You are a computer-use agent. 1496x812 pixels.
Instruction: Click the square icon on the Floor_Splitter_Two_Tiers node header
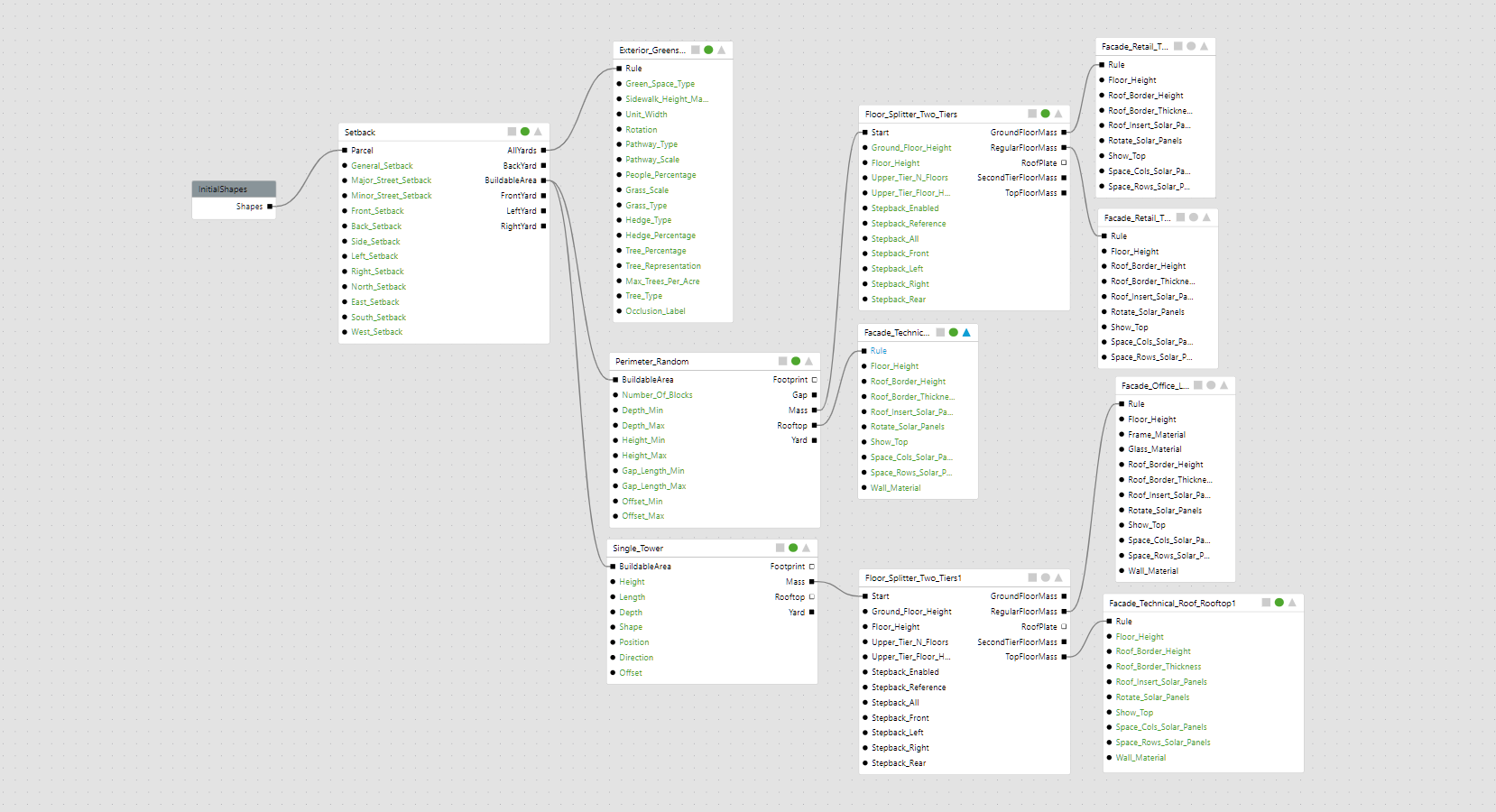coord(1032,114)
